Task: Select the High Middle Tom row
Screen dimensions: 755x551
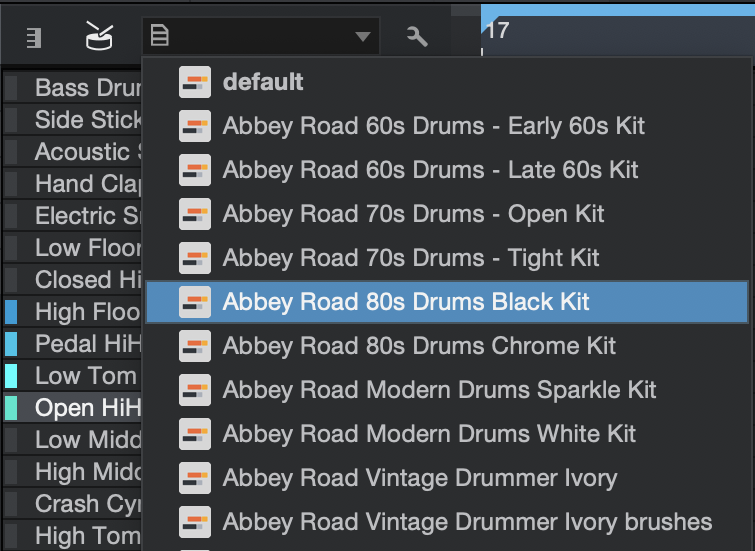Action: 73,472
